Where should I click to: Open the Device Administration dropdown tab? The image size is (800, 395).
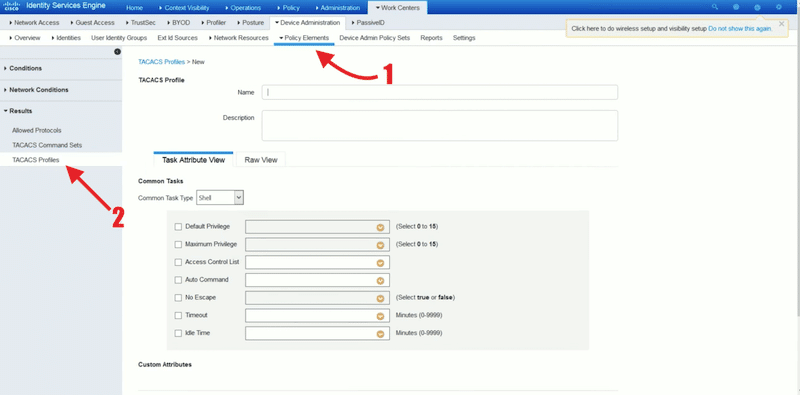[307, 23]
